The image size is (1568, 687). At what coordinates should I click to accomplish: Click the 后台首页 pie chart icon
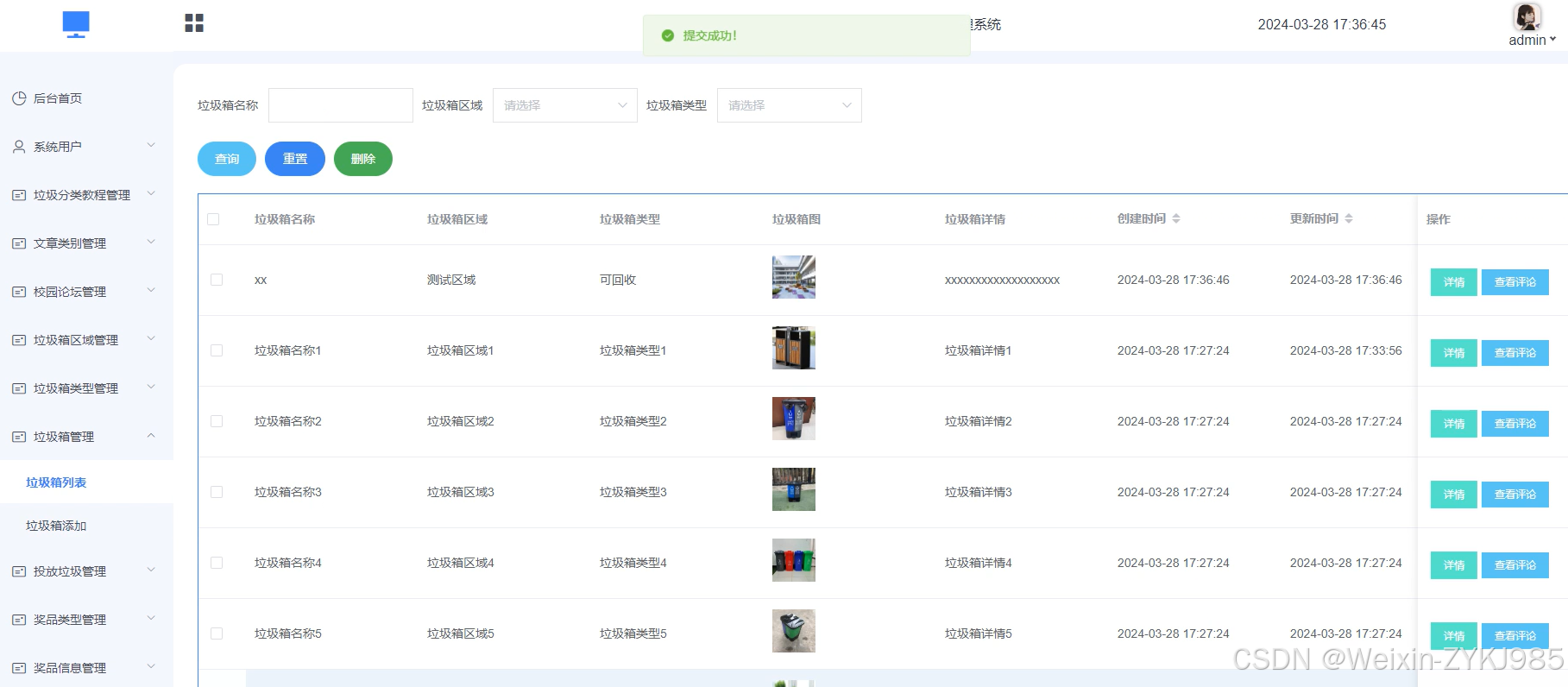(x=19, y=98)
